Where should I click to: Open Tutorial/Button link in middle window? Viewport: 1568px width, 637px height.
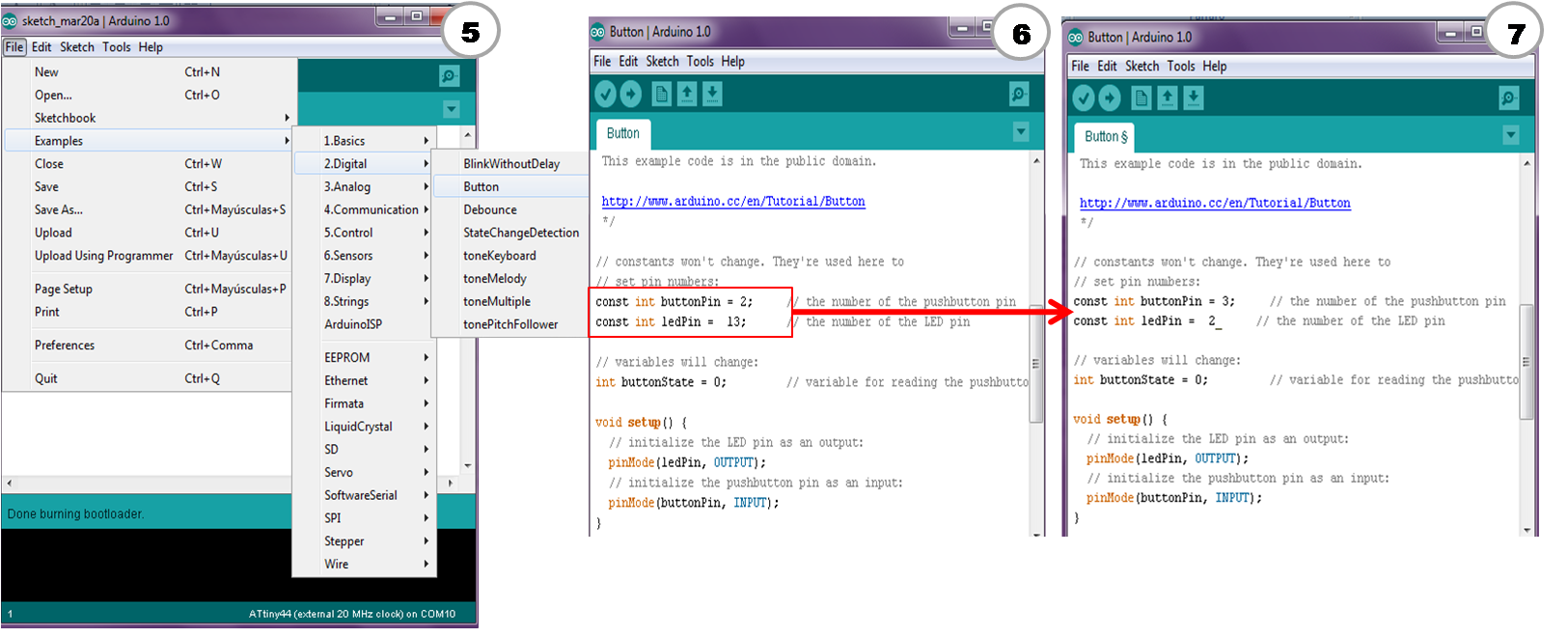click(733, 202)
